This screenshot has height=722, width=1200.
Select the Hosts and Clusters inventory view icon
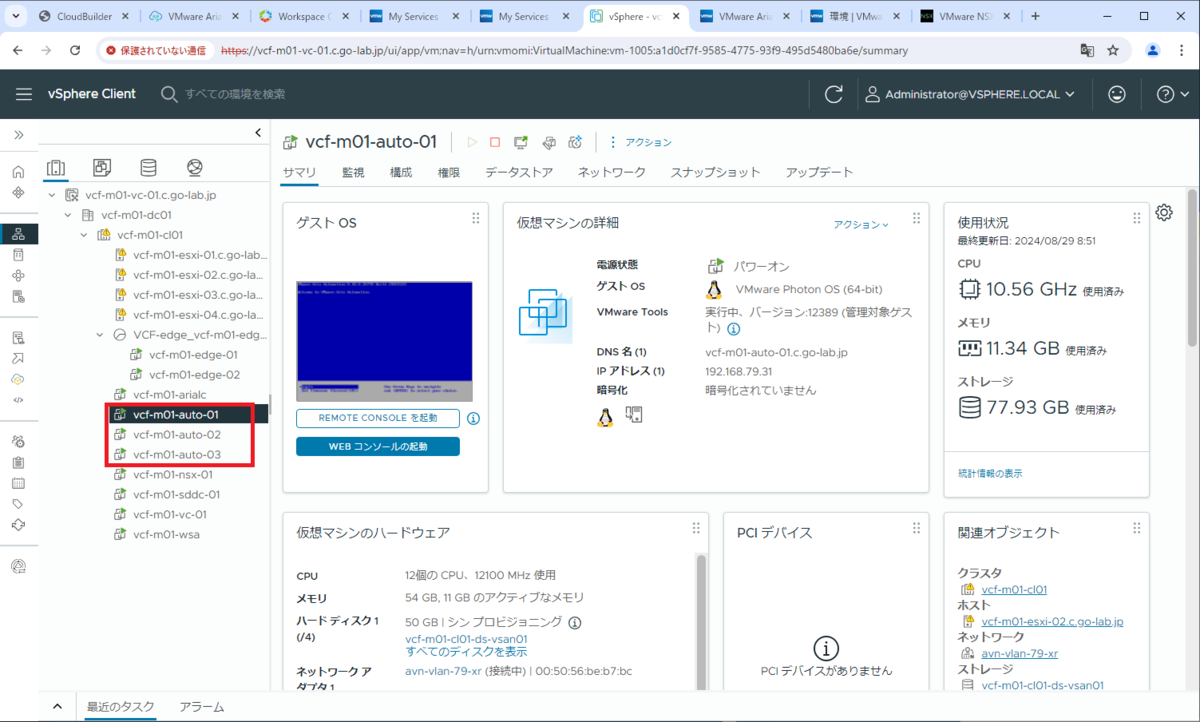click(x=57, y=167)
